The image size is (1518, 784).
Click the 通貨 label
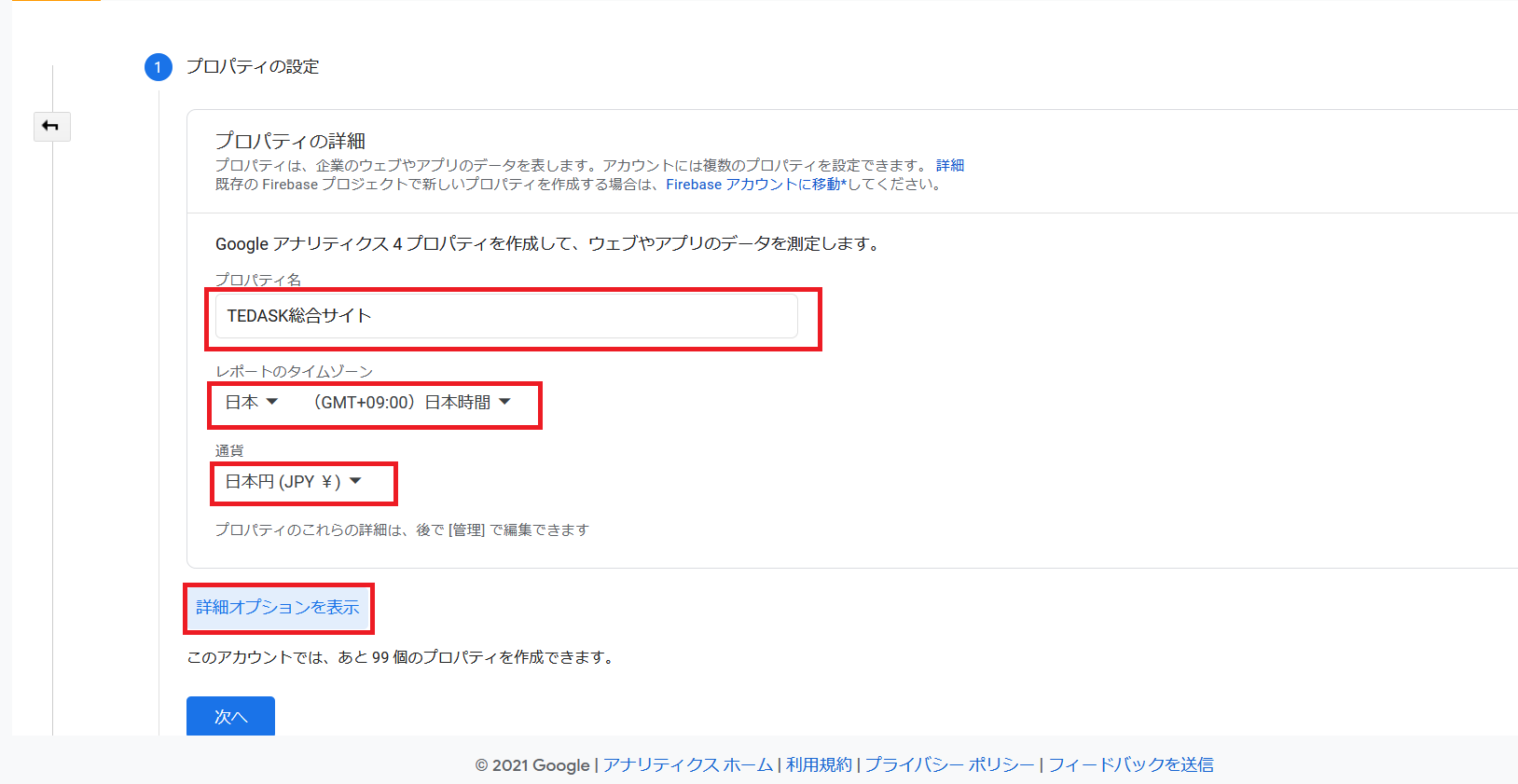(x=229, y=450)
